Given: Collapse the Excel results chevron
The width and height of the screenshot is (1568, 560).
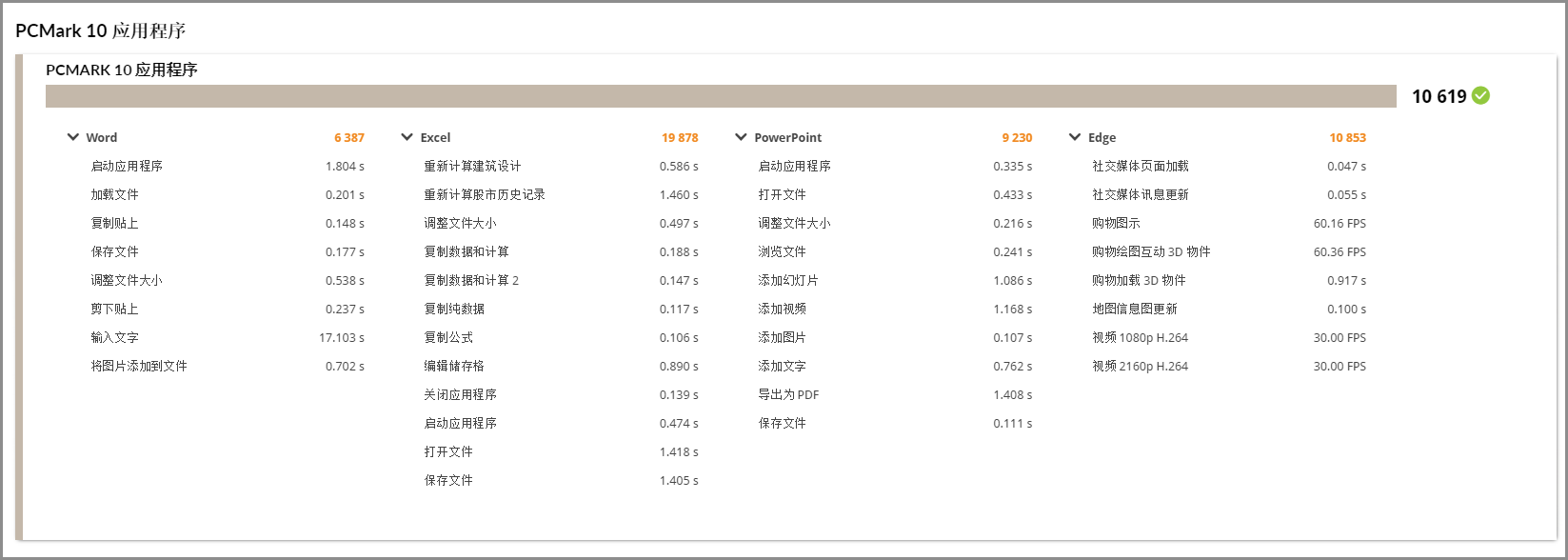Looking at the screenshot, I should 407,137.
